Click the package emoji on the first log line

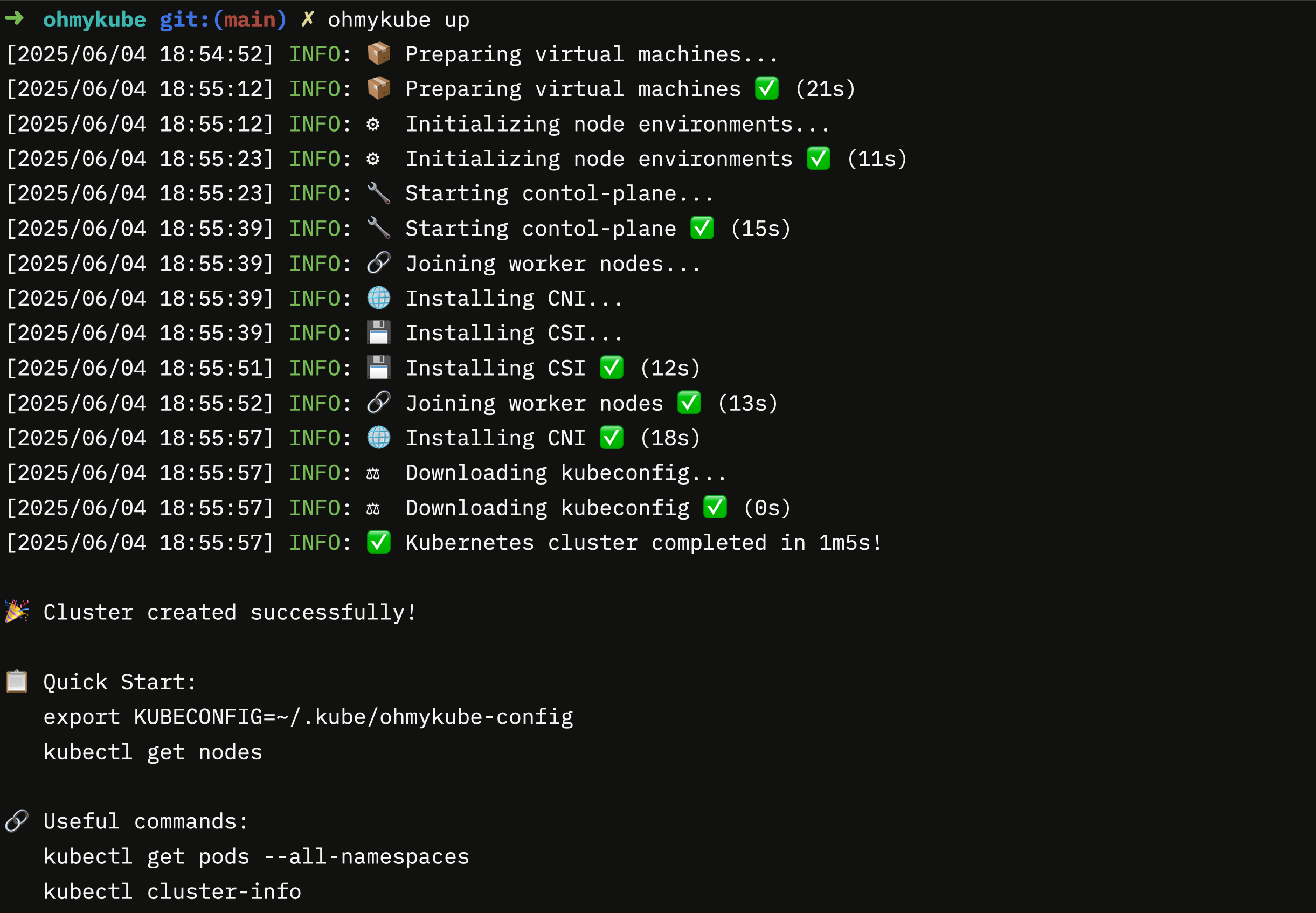(x=379, y=54)
